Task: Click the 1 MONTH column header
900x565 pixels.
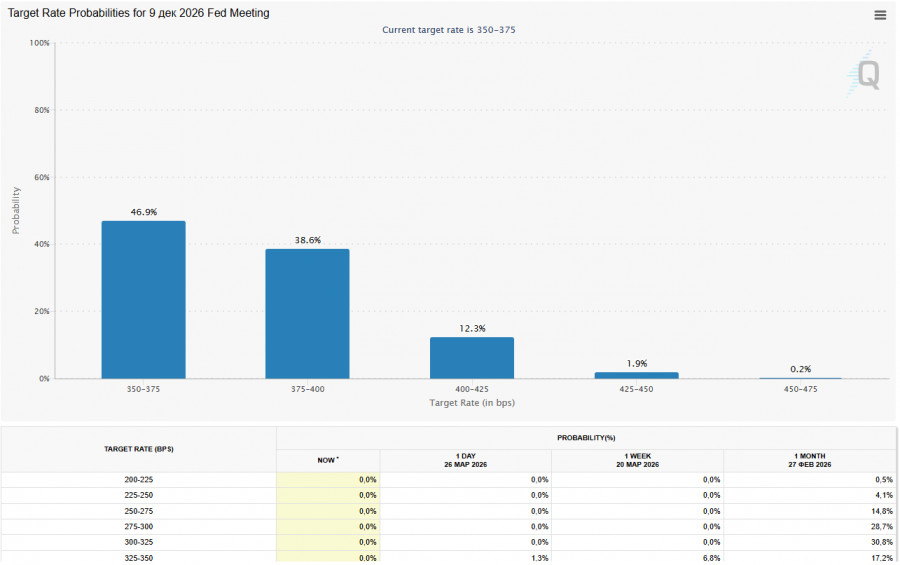Action: [x=810, y=460]
